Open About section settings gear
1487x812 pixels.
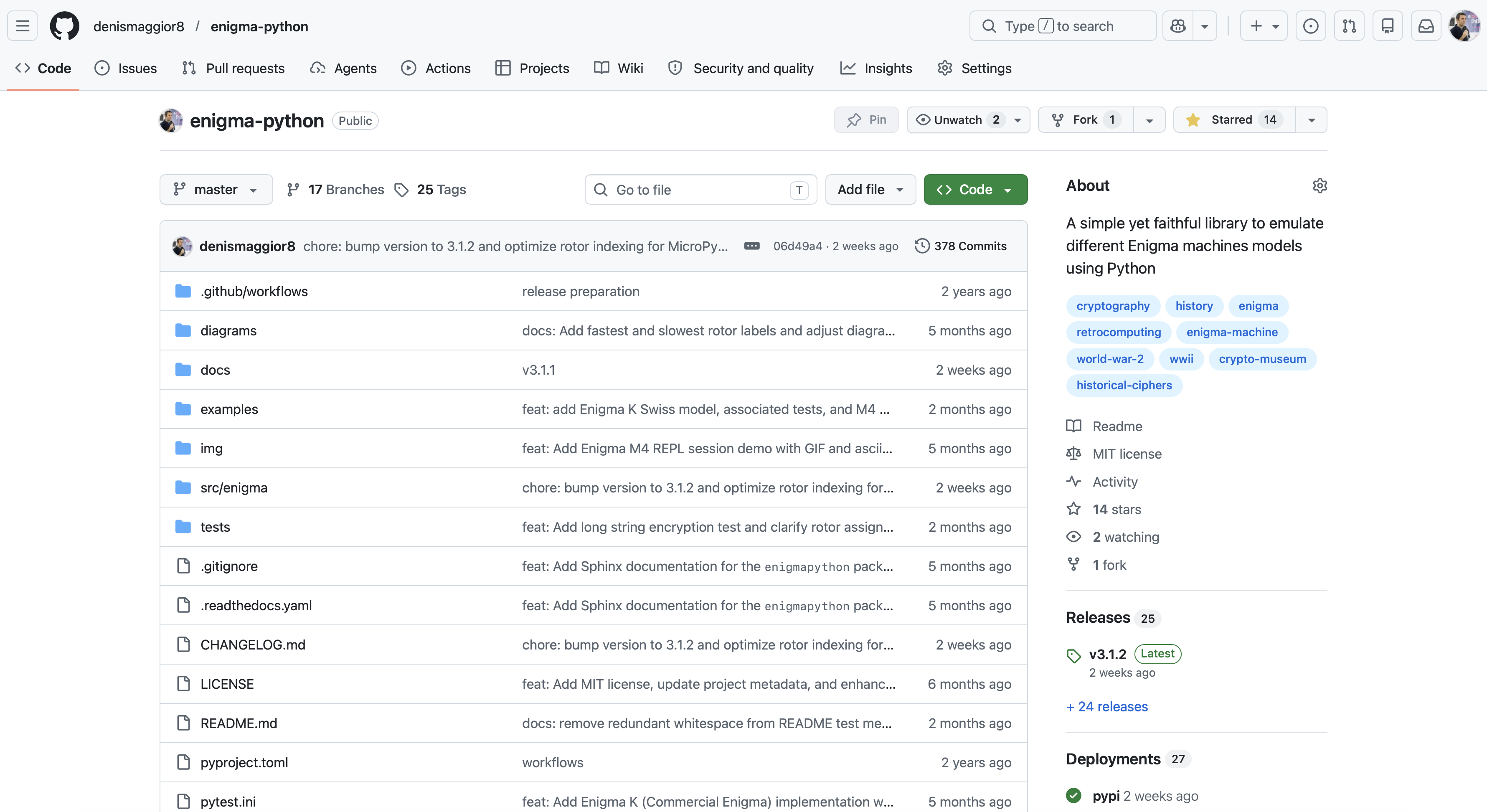pyautogui.click(x=1320, y=186)
